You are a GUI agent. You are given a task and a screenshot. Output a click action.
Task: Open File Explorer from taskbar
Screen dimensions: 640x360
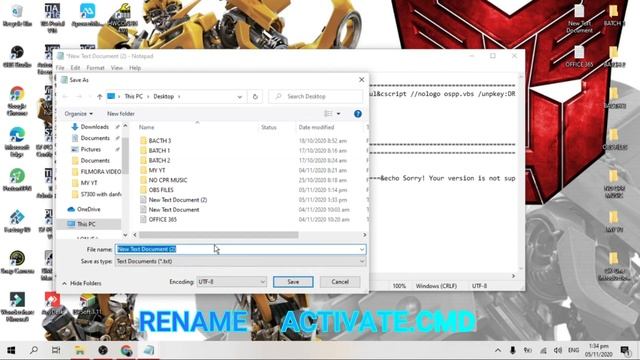pyautogui.click(x=79, y=350)
